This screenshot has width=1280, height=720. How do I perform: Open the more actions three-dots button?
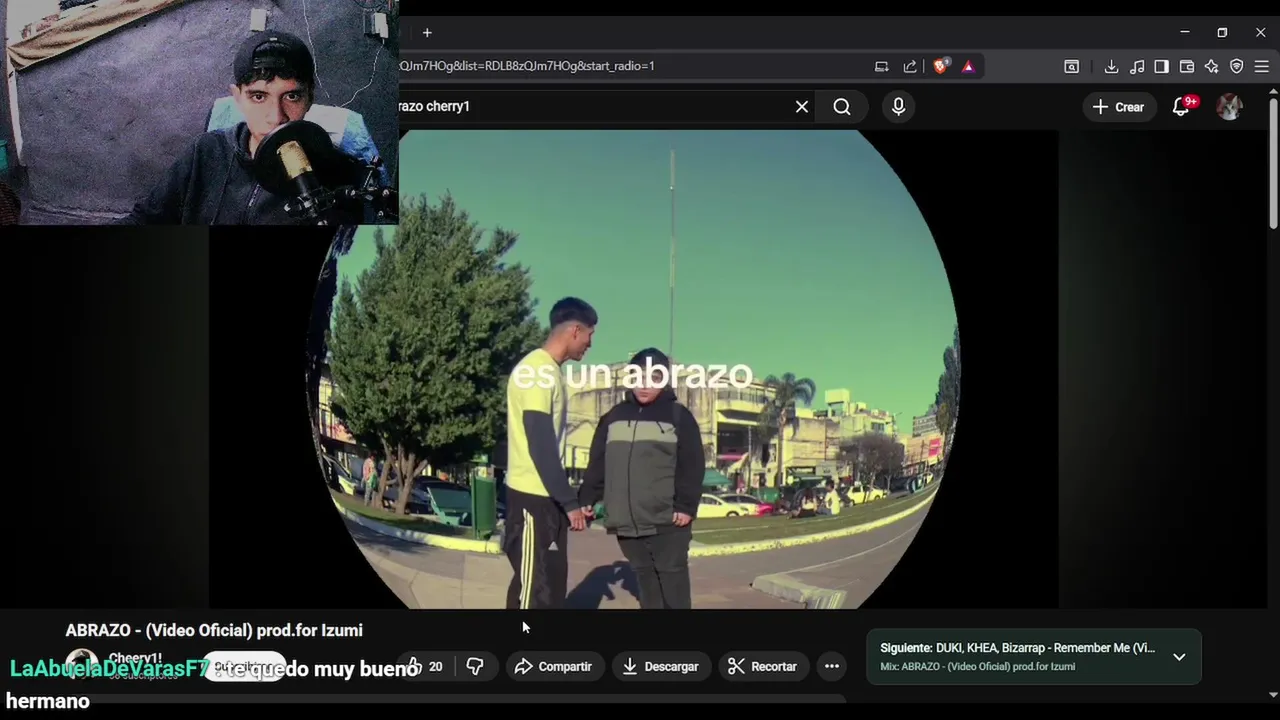click(x=831, y=666)
